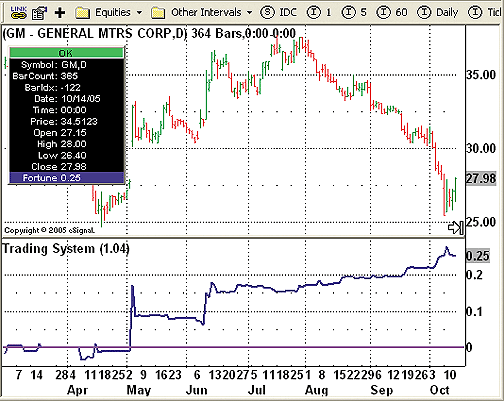The height and width of the screenshot is (401, 504).
Task: Click the scroll-to-end arrow icon
Action: [x=456, y=228]
